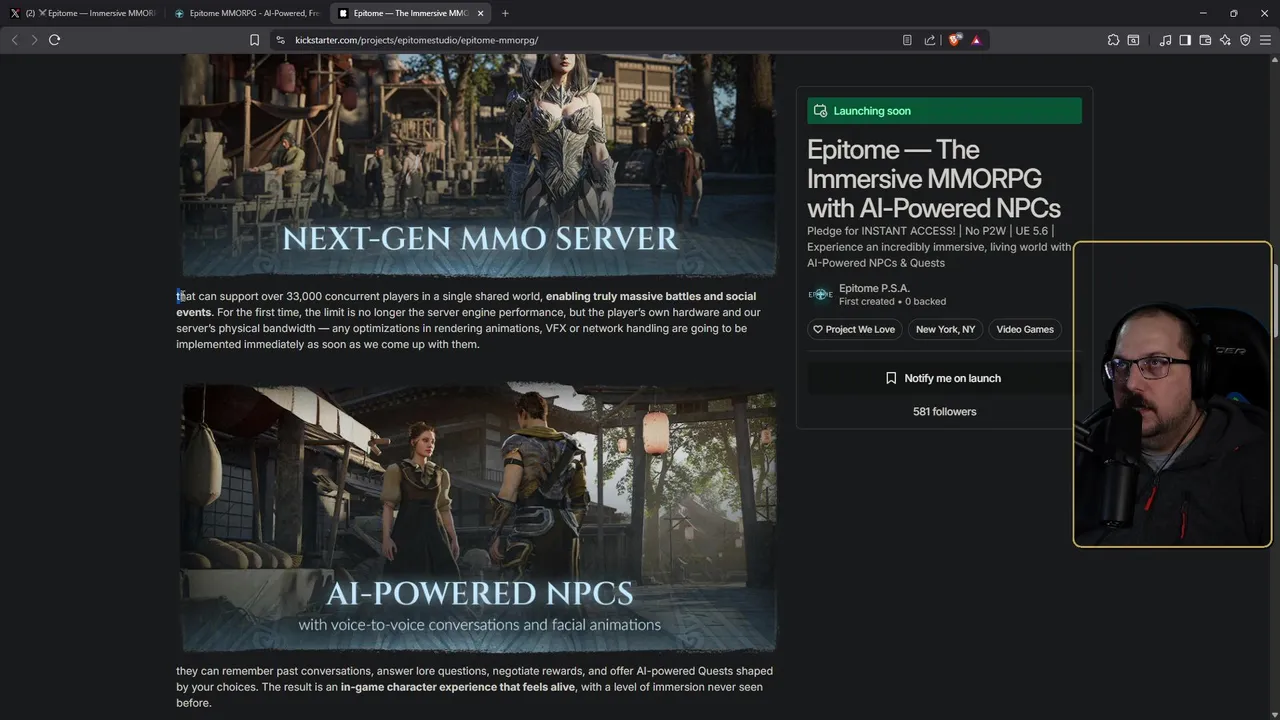
Task: Open Brave Rewards triangle icon
Action: point(976,40)
